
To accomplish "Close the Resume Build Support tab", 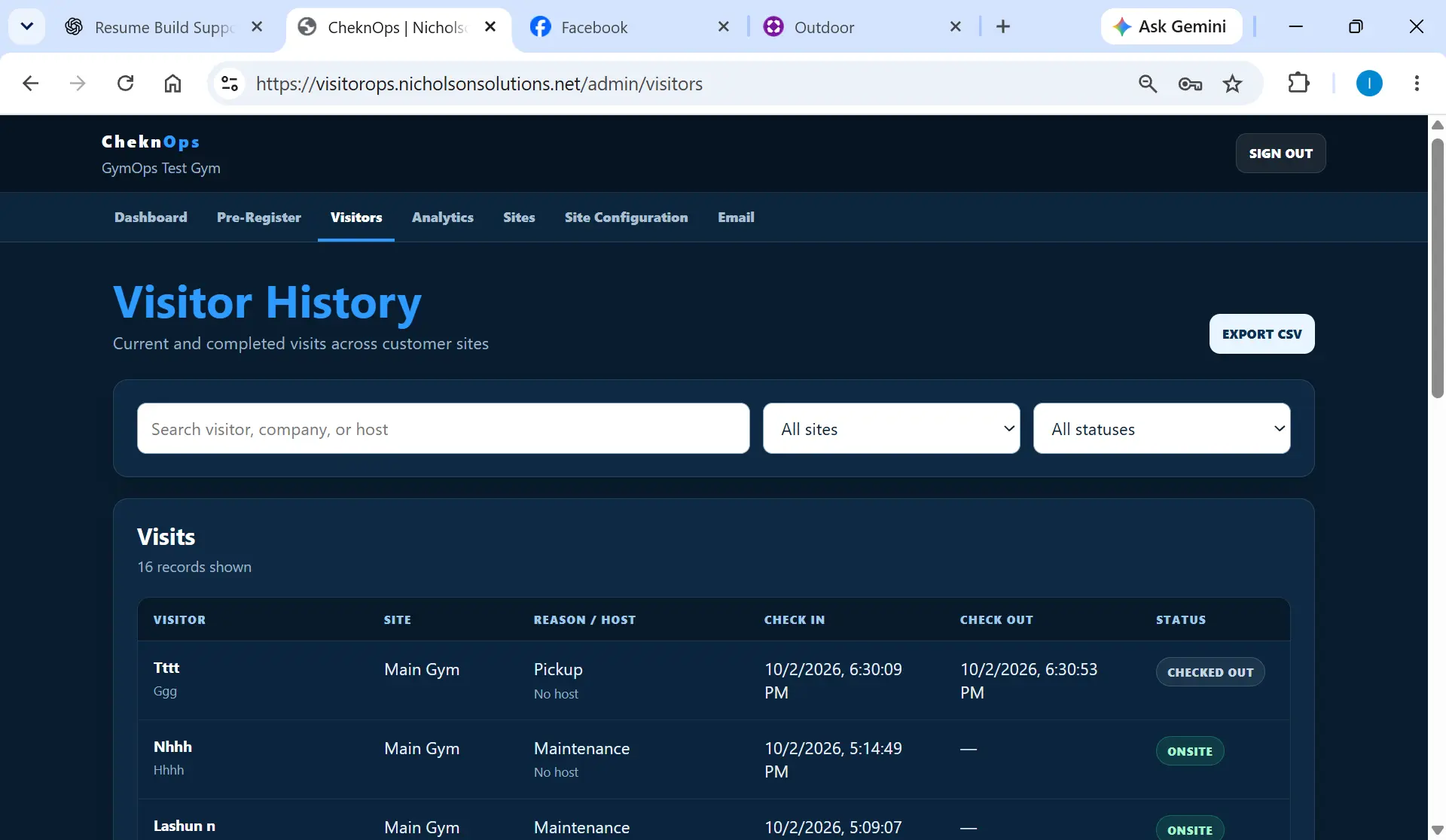I will click(x=257, y=27).
